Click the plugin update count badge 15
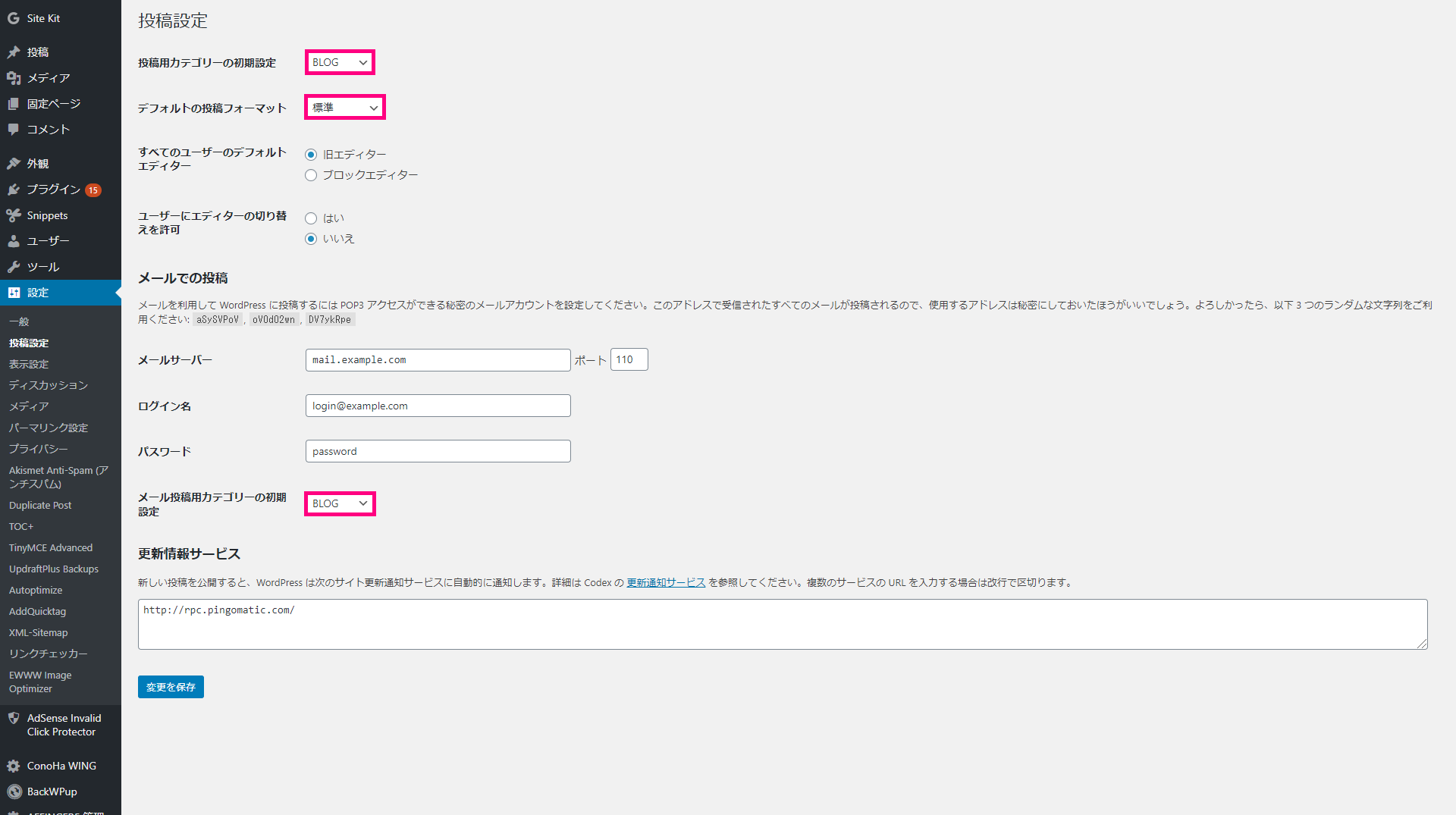 click(x=93, y=190)
